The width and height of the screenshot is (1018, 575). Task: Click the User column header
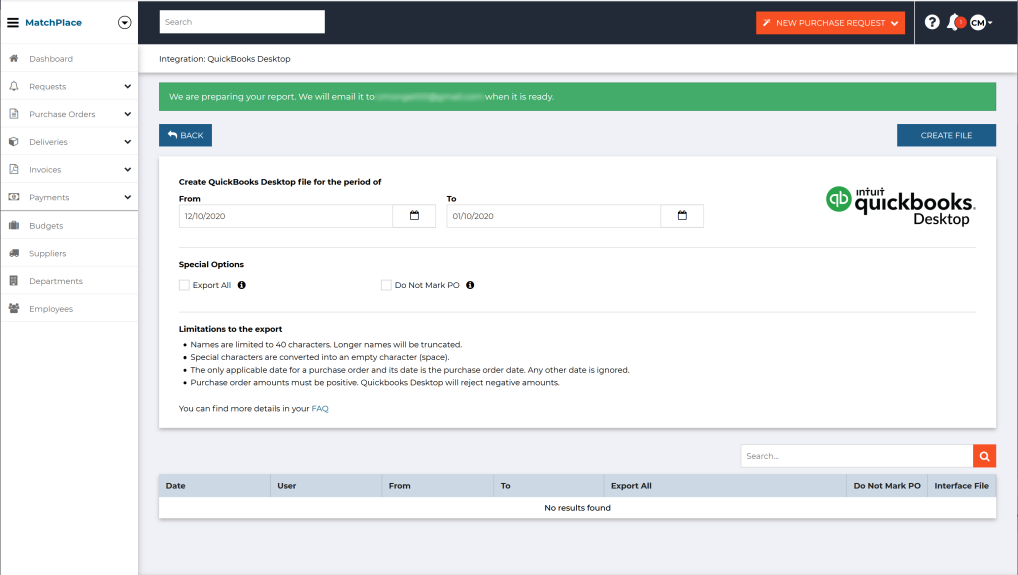(326, 485)
